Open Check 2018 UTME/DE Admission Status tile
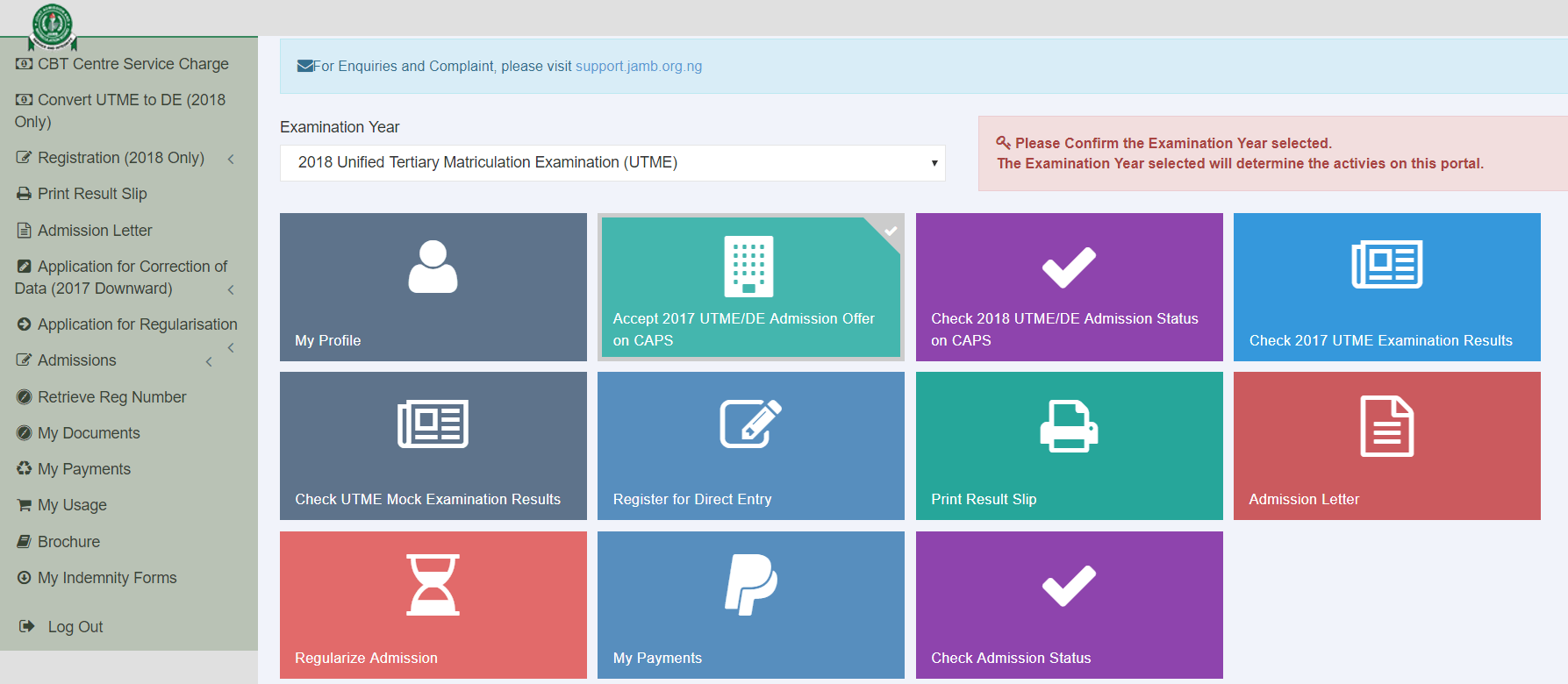Screen dimensions: 1568x684 click(1069, 287)
